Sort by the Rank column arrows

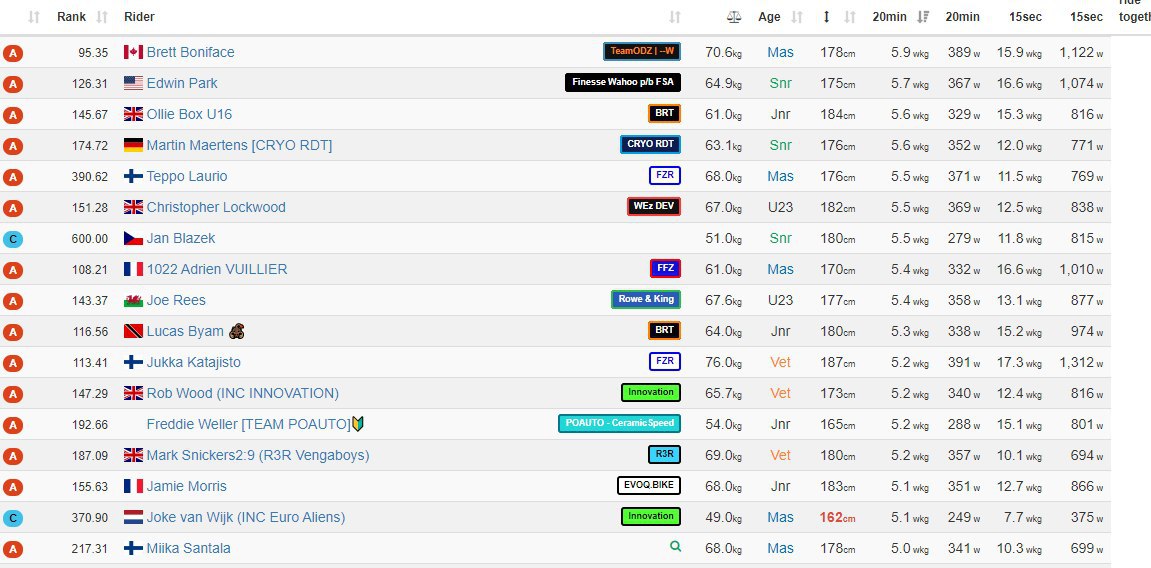click(x=102, y=17)
